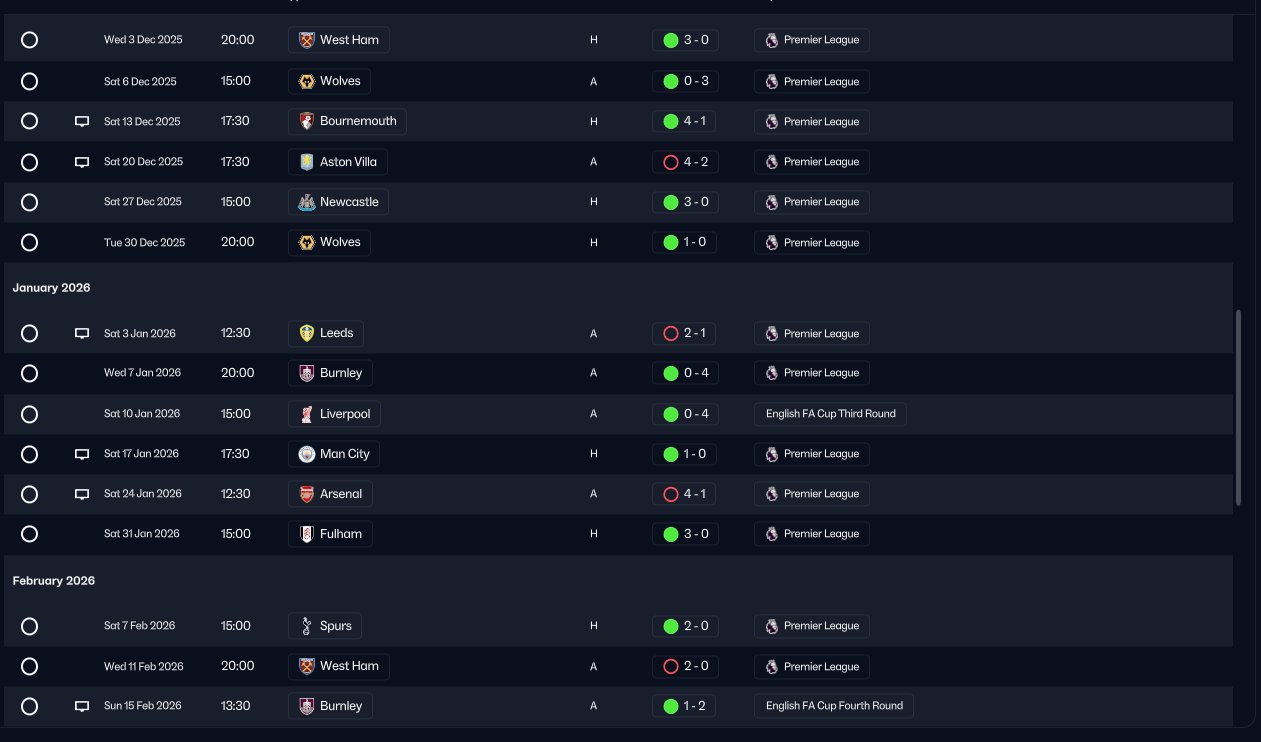1261x742 pixels.
Task: Click the Man City club badge
Action: coord(307,454)
